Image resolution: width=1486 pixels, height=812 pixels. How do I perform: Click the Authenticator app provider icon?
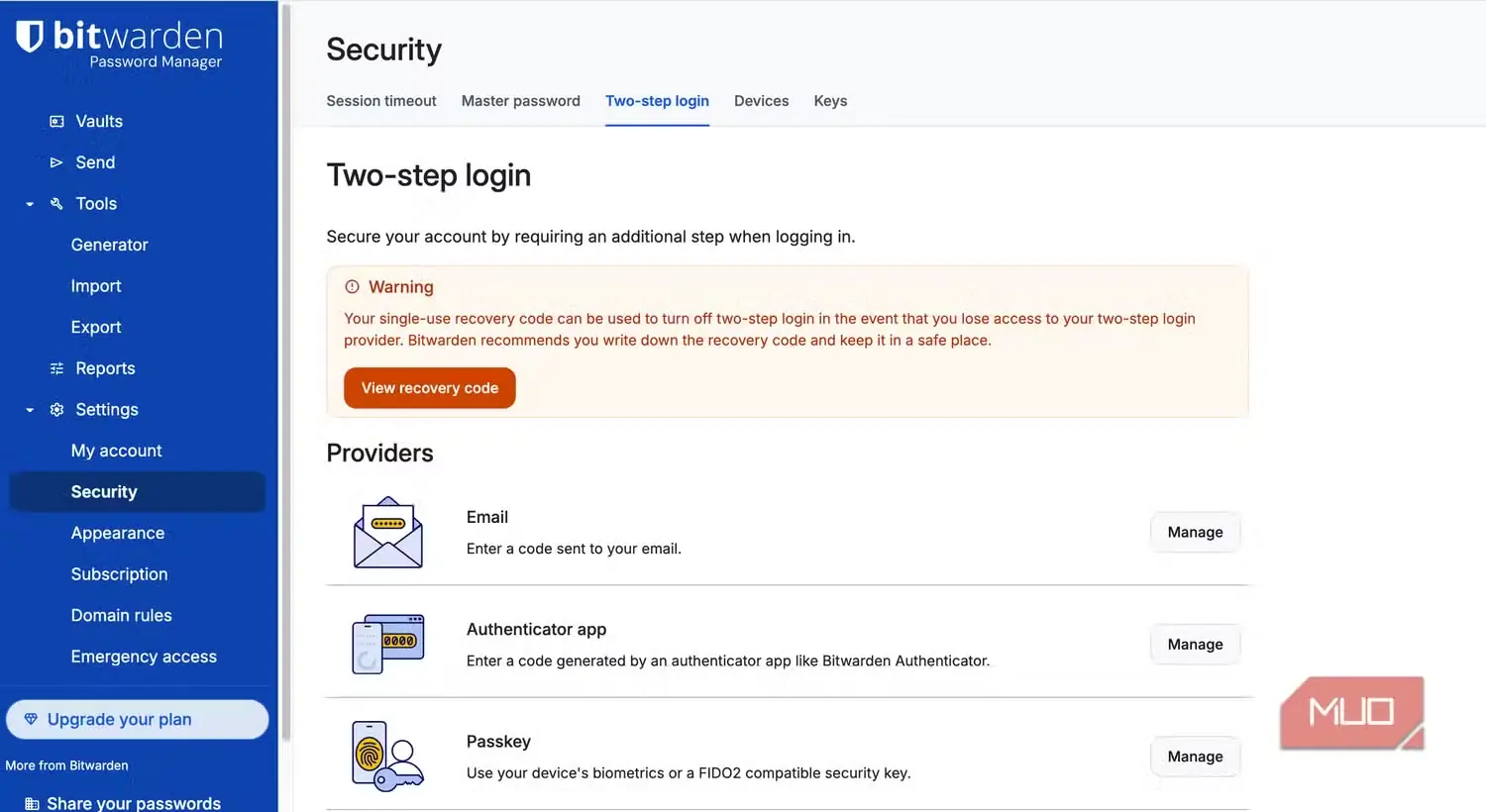point(388,644)
